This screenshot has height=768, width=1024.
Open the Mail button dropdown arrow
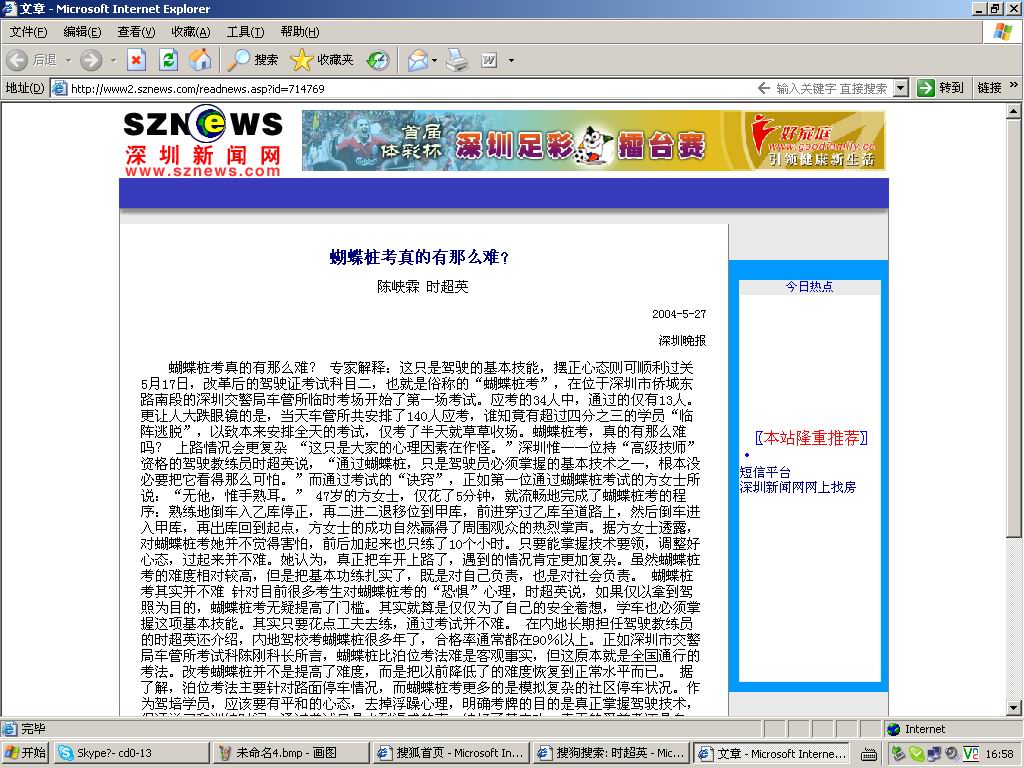[x=435, y=60]
